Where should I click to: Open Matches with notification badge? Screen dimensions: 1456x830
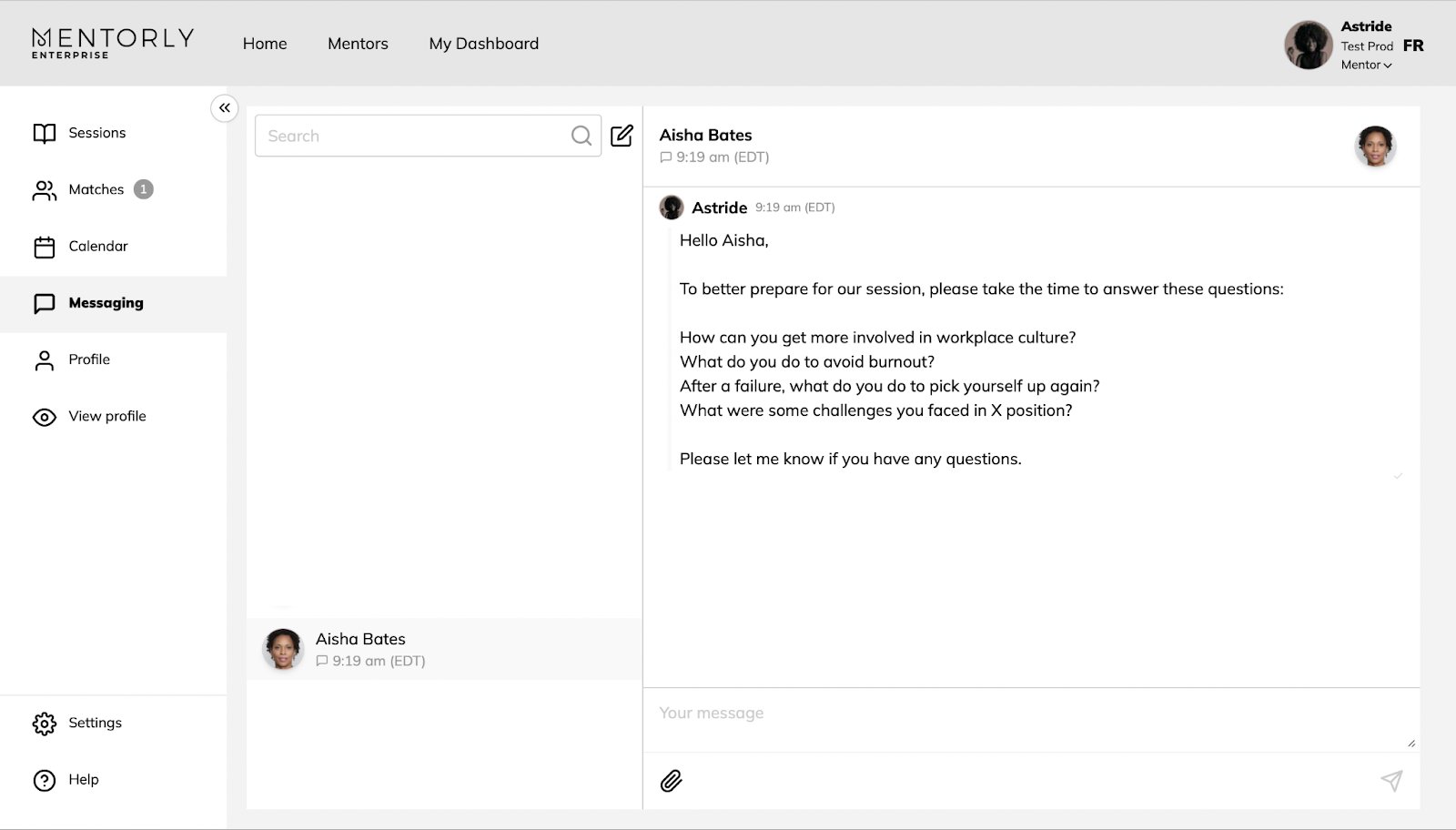94,189
